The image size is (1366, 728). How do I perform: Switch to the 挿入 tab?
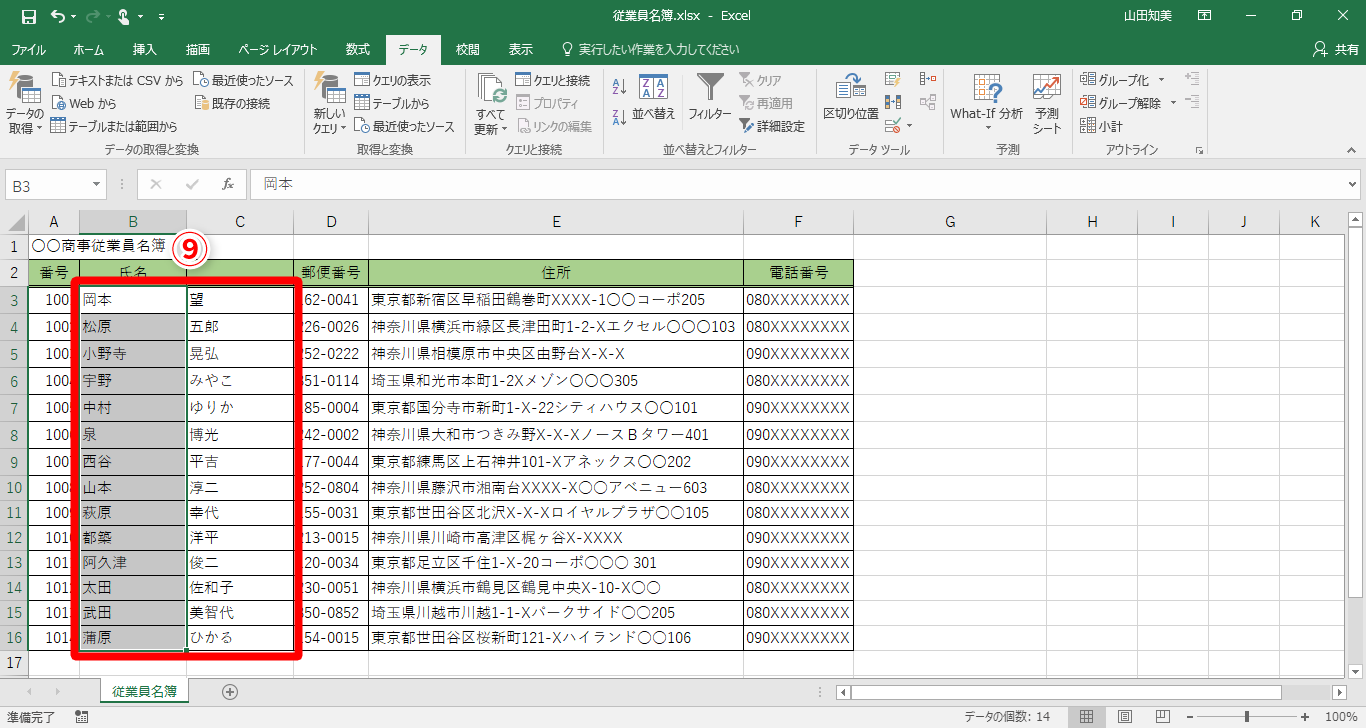point(145,49)
